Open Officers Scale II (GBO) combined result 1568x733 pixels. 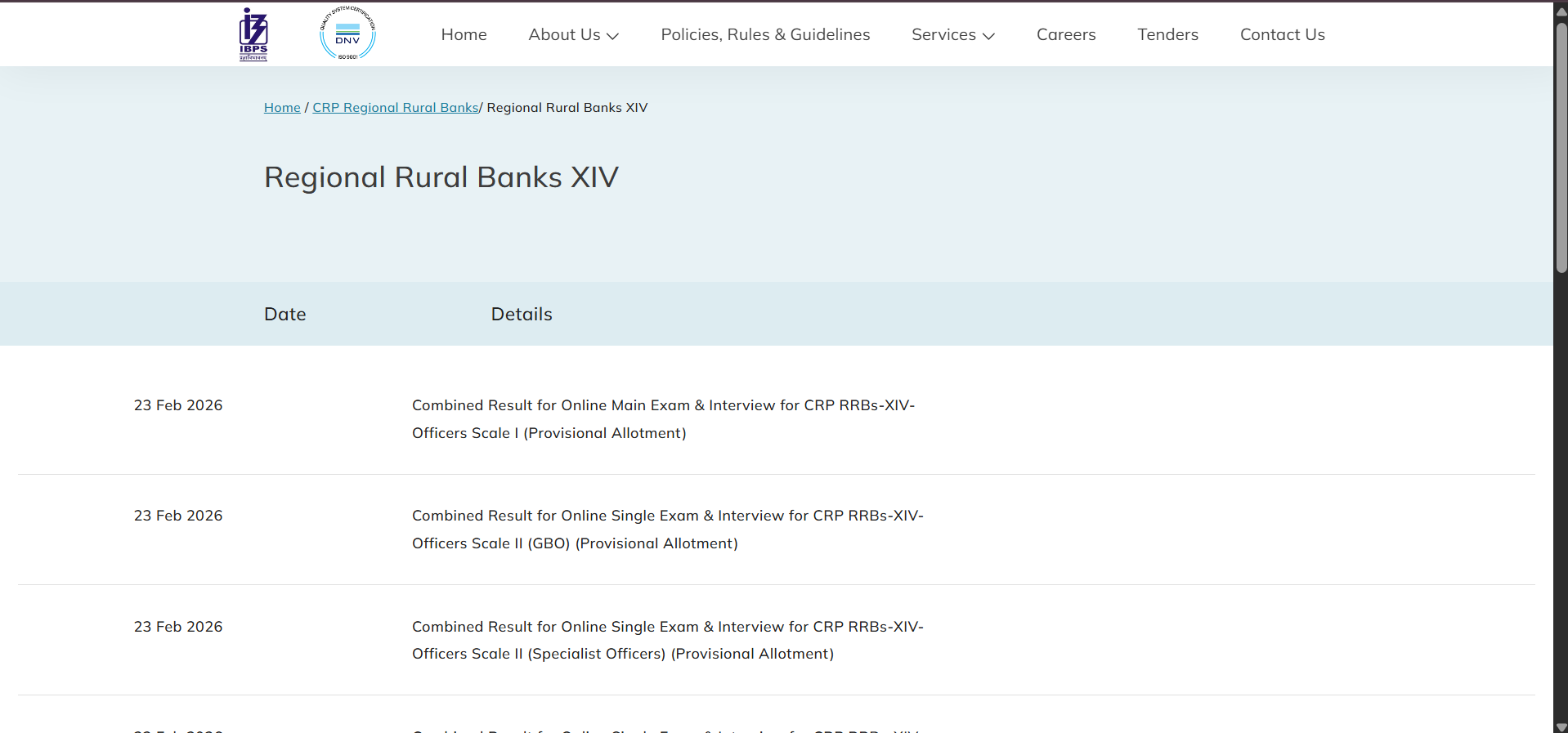pyautogui.click(x=667, y=529)
